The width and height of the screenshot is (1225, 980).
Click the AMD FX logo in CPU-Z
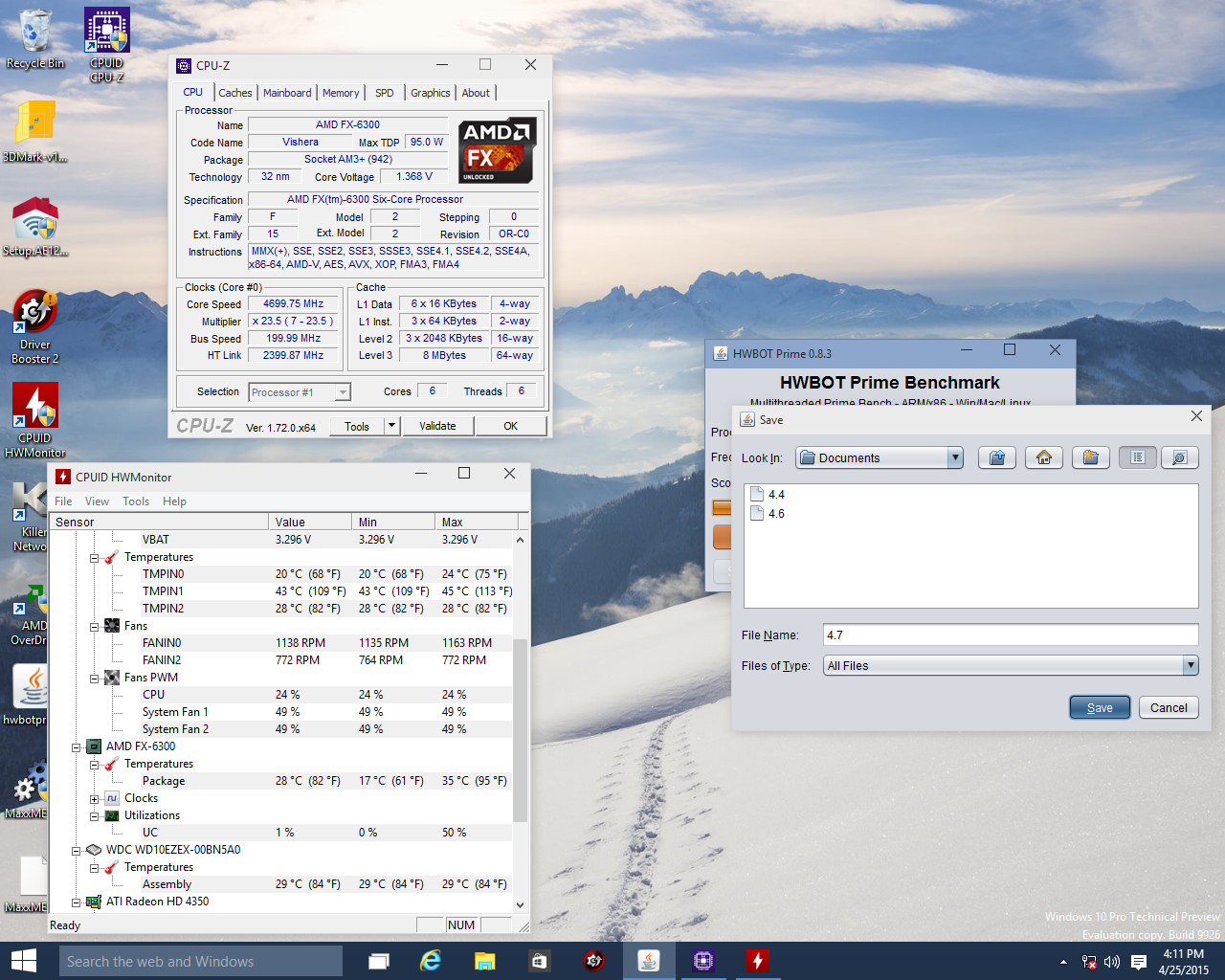tap(496, 151)
